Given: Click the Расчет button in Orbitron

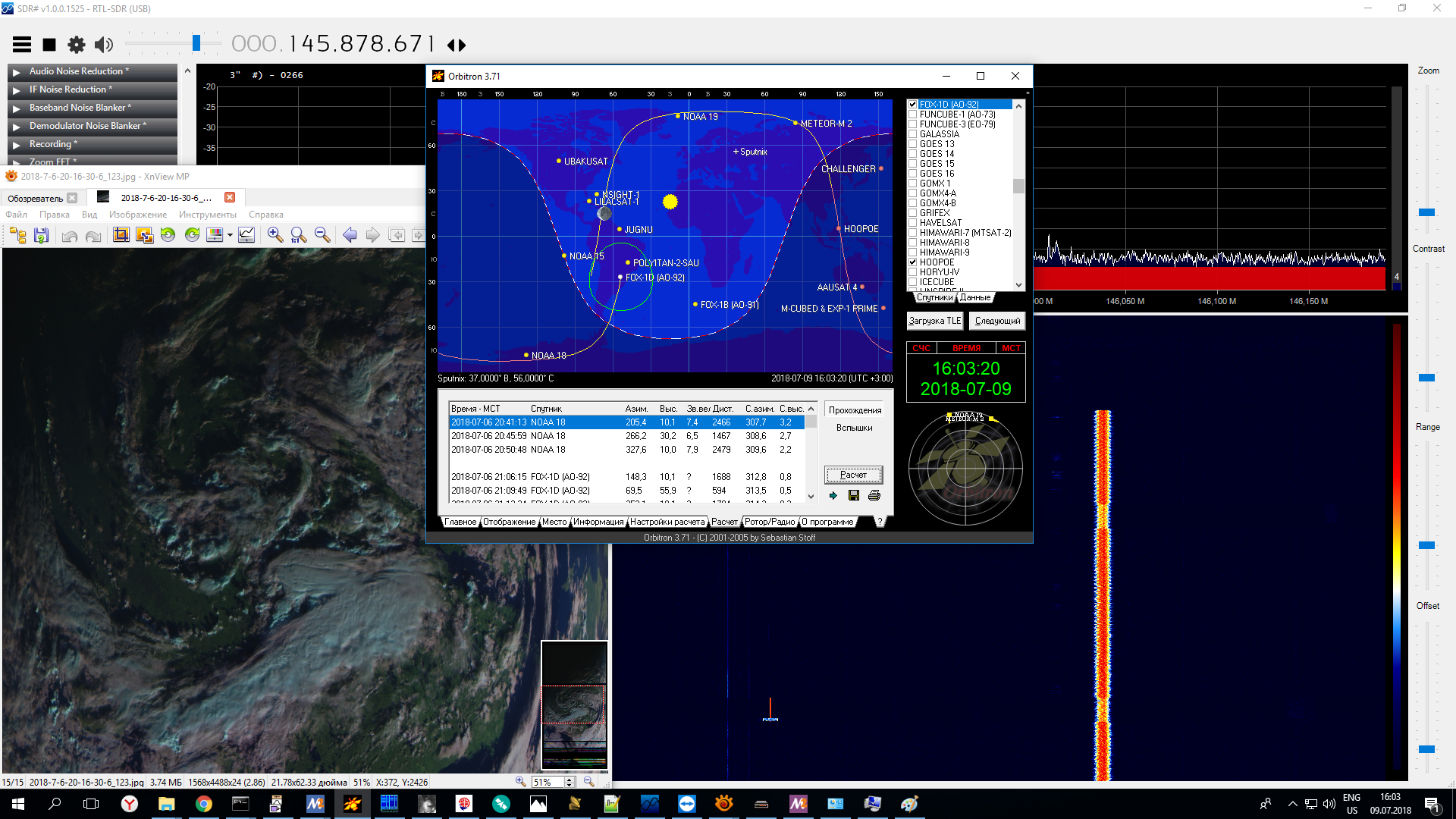Looking at the screenshot, I should [853, 475].
